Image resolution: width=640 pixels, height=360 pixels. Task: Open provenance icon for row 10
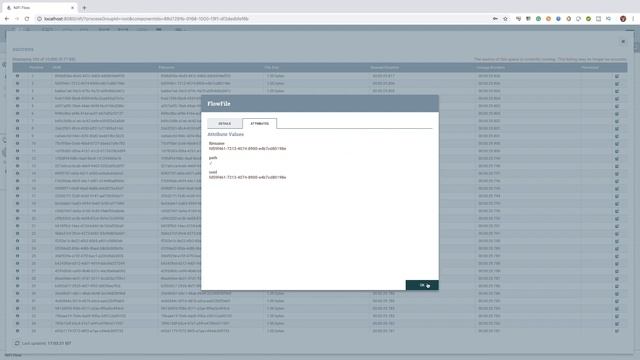[x=617, y=143]
